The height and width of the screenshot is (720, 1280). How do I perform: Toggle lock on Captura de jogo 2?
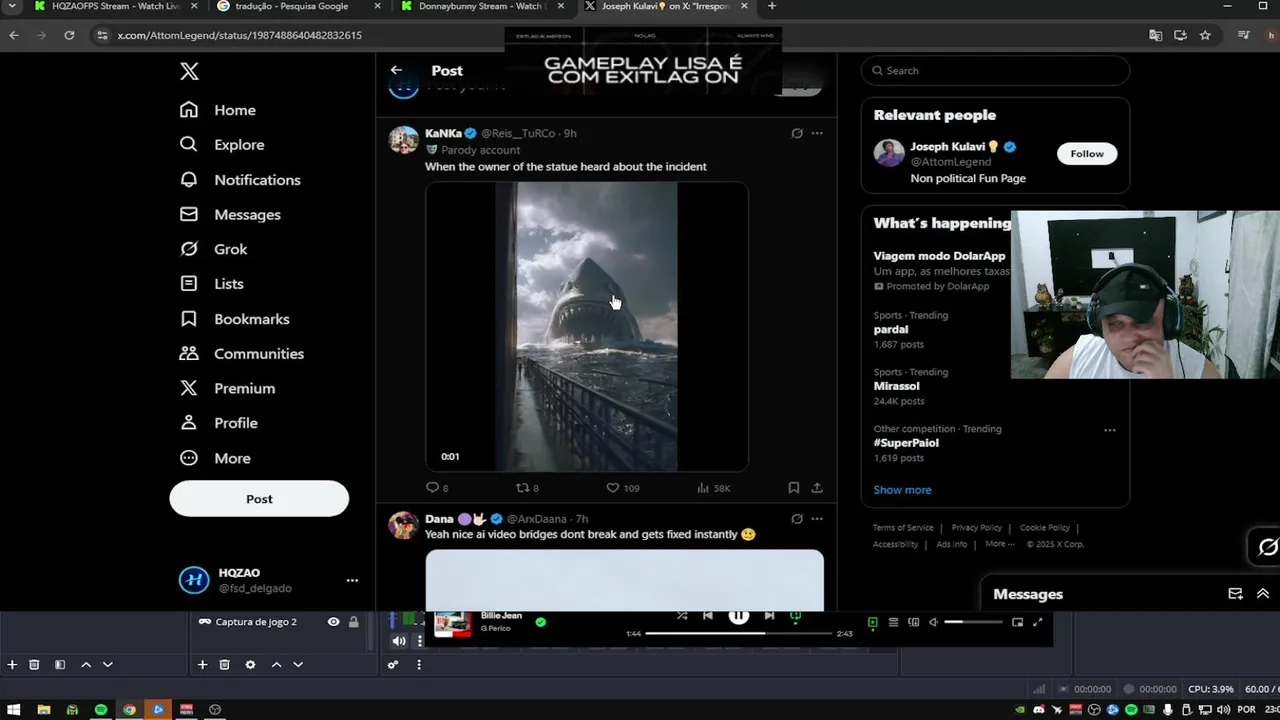pos(353,621)
